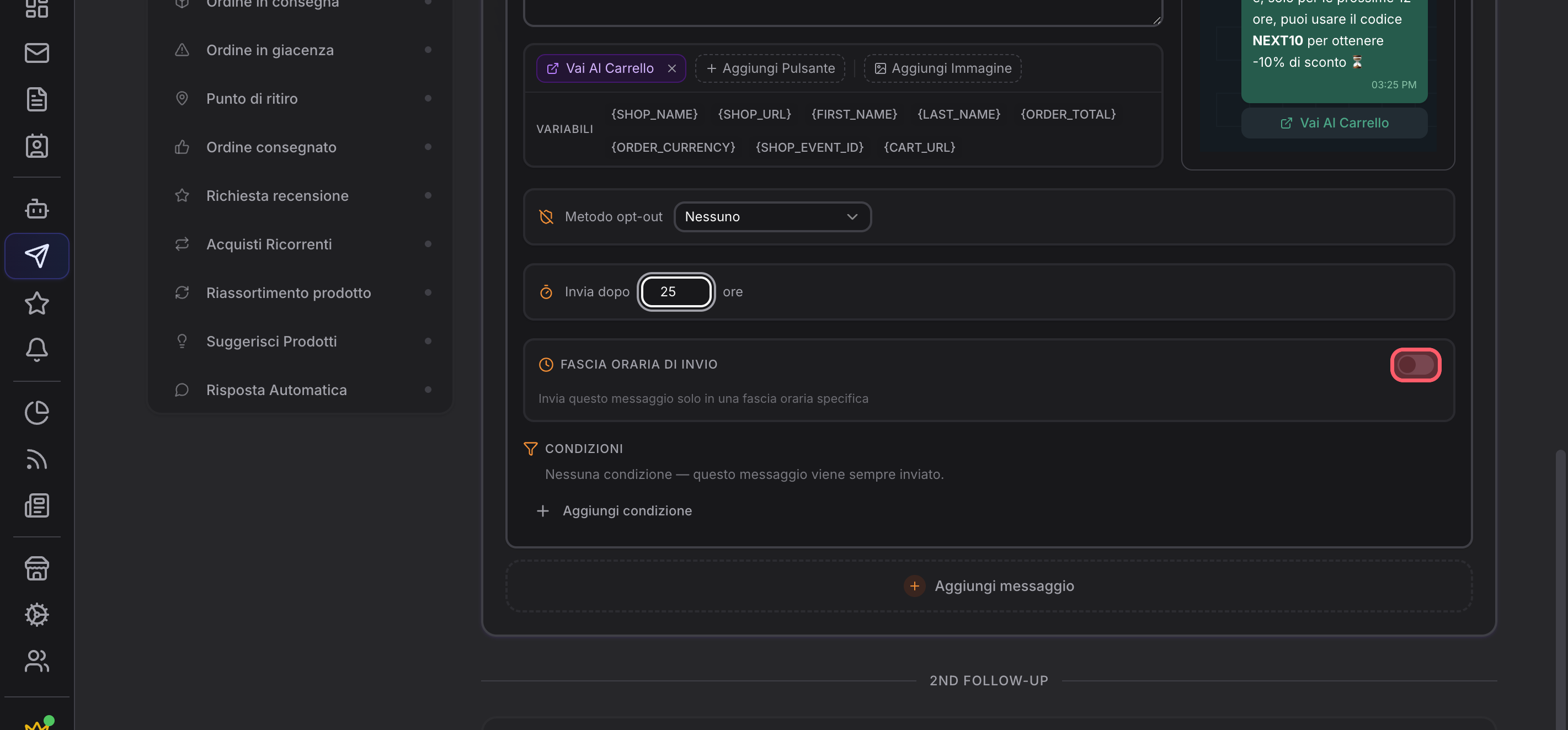Click Aggiungi condizione
1568x730 pixels.
point(614,511)
